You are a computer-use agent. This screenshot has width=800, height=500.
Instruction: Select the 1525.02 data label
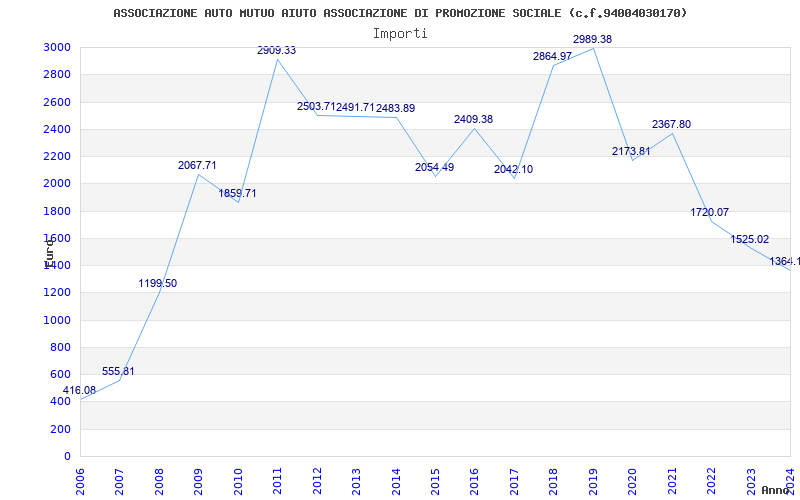pyautogui.click(x=750, y=239)
